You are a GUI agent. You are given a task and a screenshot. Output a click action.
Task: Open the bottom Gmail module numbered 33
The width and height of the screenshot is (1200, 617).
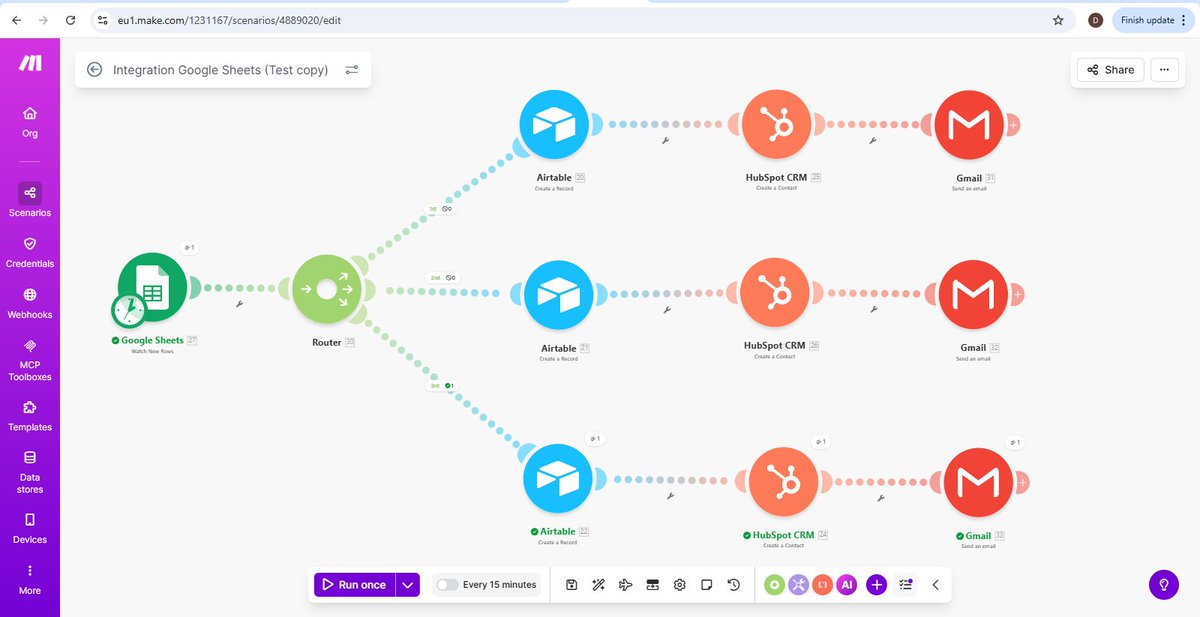point(978,481)
